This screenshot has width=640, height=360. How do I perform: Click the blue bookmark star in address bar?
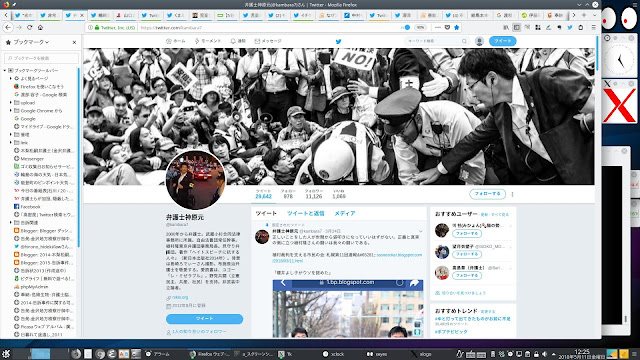(x=457, y=27)
